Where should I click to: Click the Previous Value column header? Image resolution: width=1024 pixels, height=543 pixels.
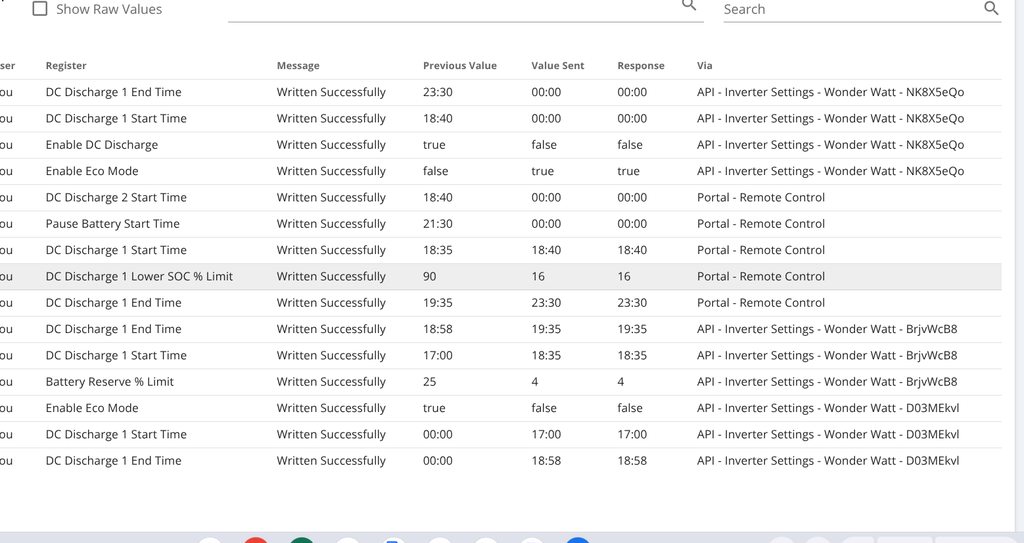459,66
